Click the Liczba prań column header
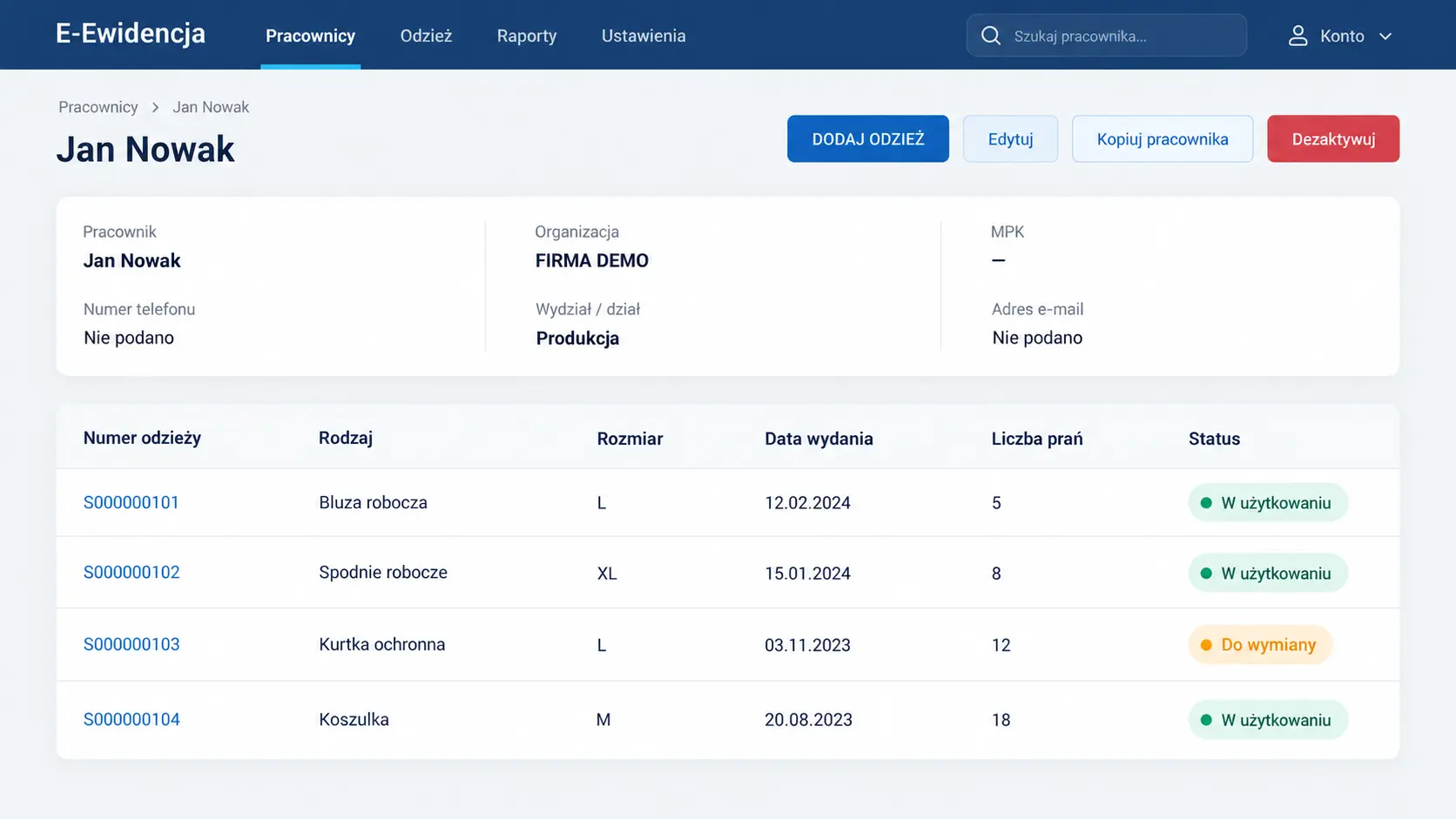The height and width of the screenshot is (819, 1456). tap(1037, 439)
